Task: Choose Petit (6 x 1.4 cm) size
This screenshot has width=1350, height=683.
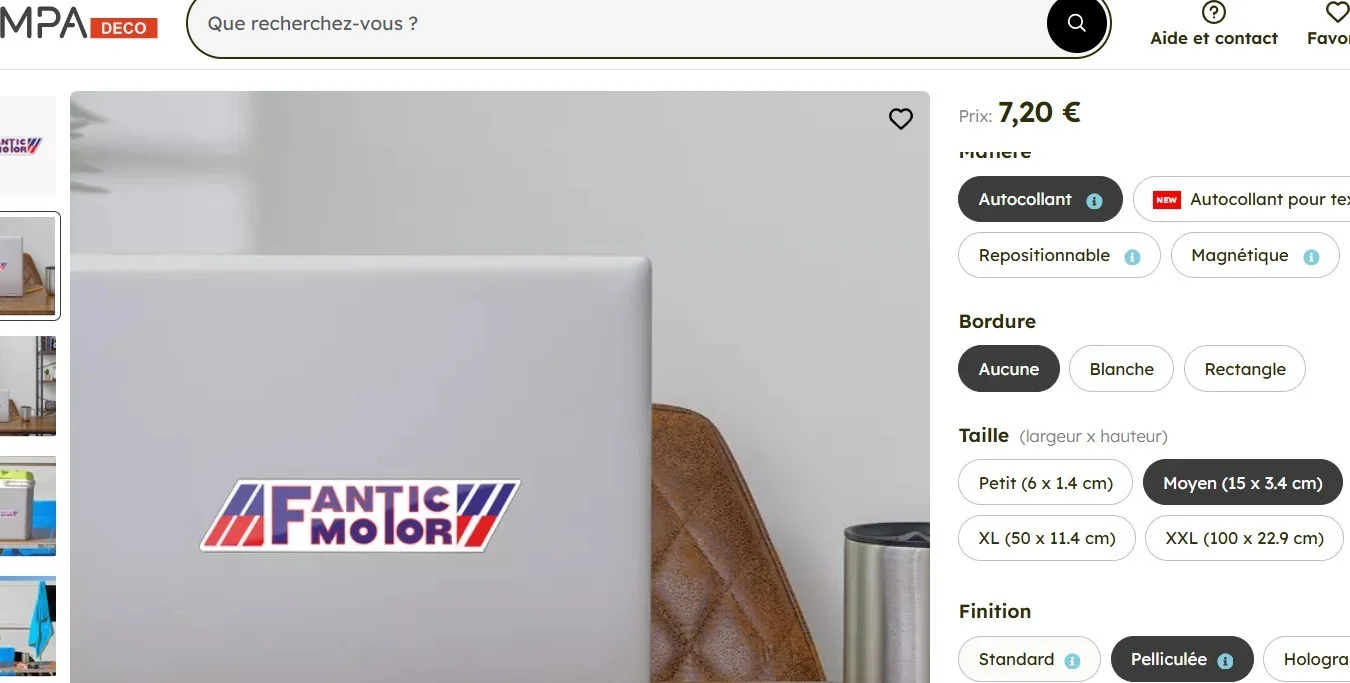Action: click(1045, 483)
